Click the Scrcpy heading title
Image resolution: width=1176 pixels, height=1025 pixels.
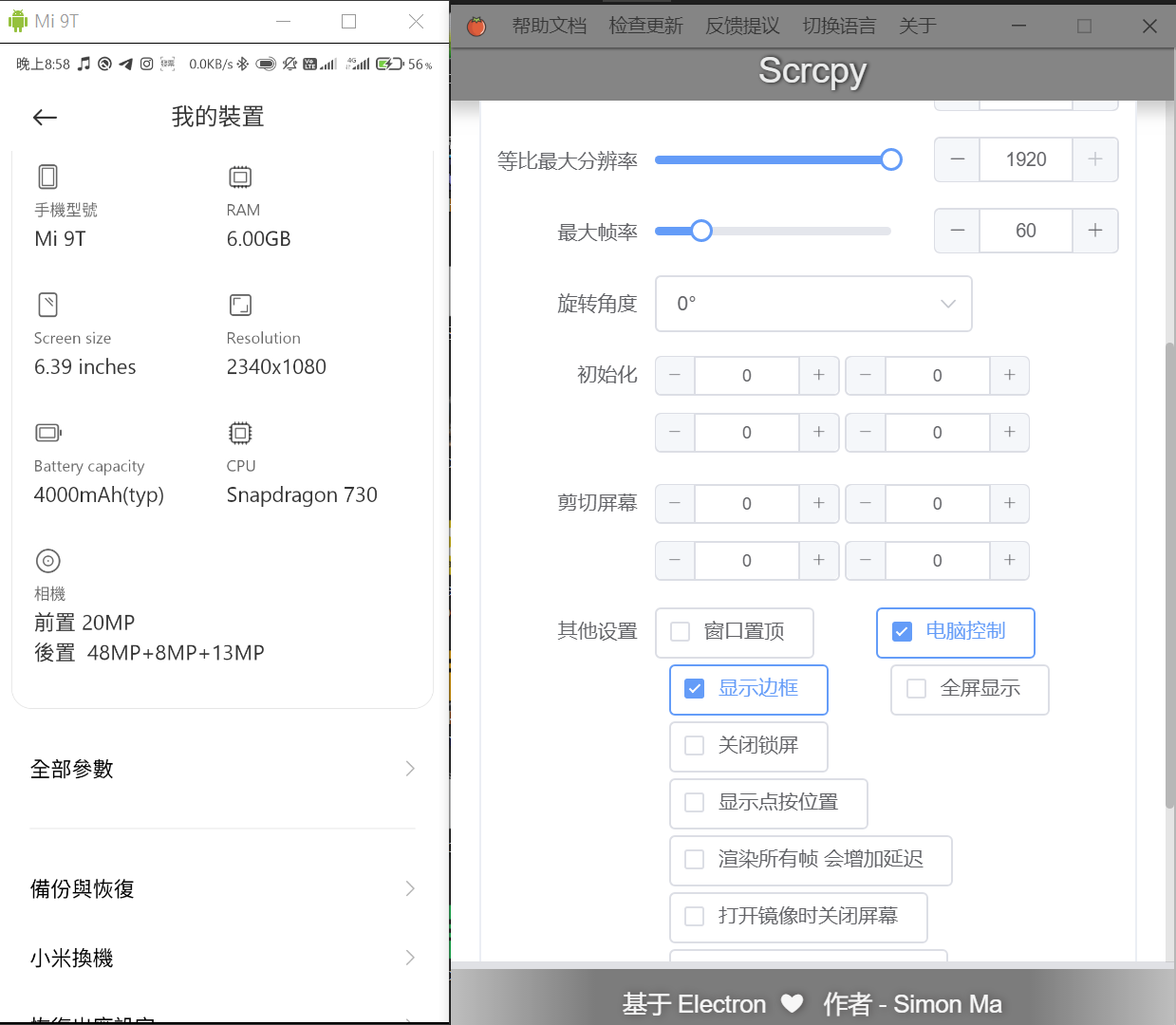point(812,71)
